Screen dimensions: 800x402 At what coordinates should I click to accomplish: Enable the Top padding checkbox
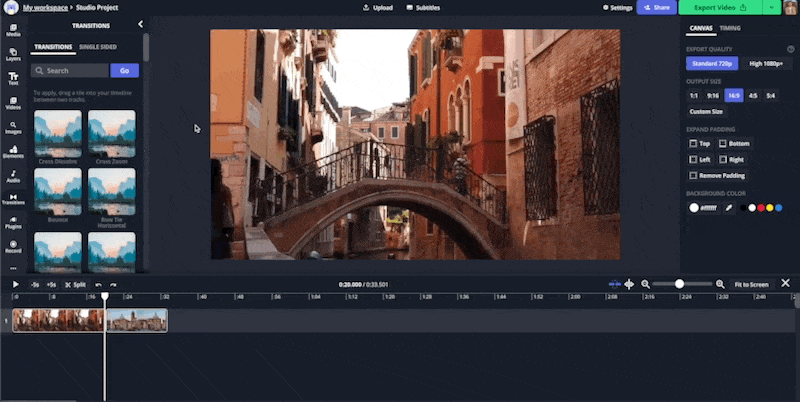click(694, 144)
